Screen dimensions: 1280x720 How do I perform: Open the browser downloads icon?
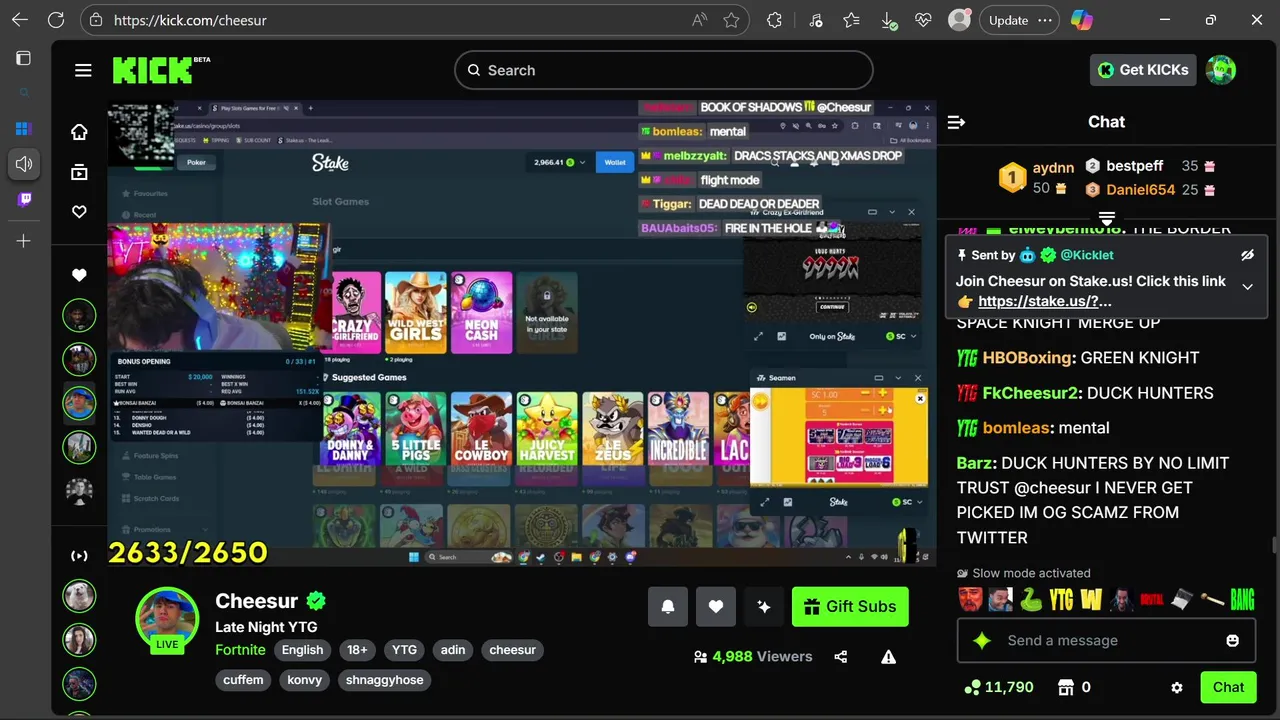(x=887, y=20)
